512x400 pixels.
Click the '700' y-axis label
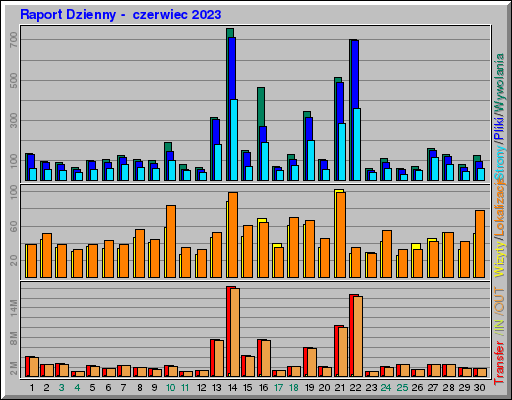click(14, 40)
